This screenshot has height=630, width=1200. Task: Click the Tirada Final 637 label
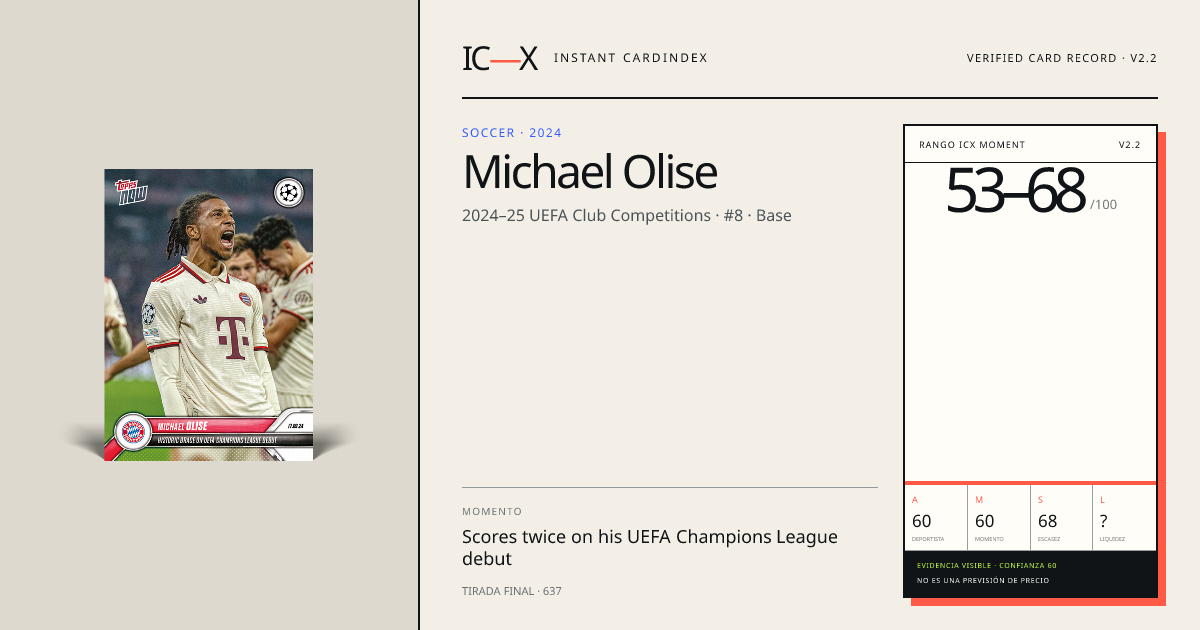(512, 591)
